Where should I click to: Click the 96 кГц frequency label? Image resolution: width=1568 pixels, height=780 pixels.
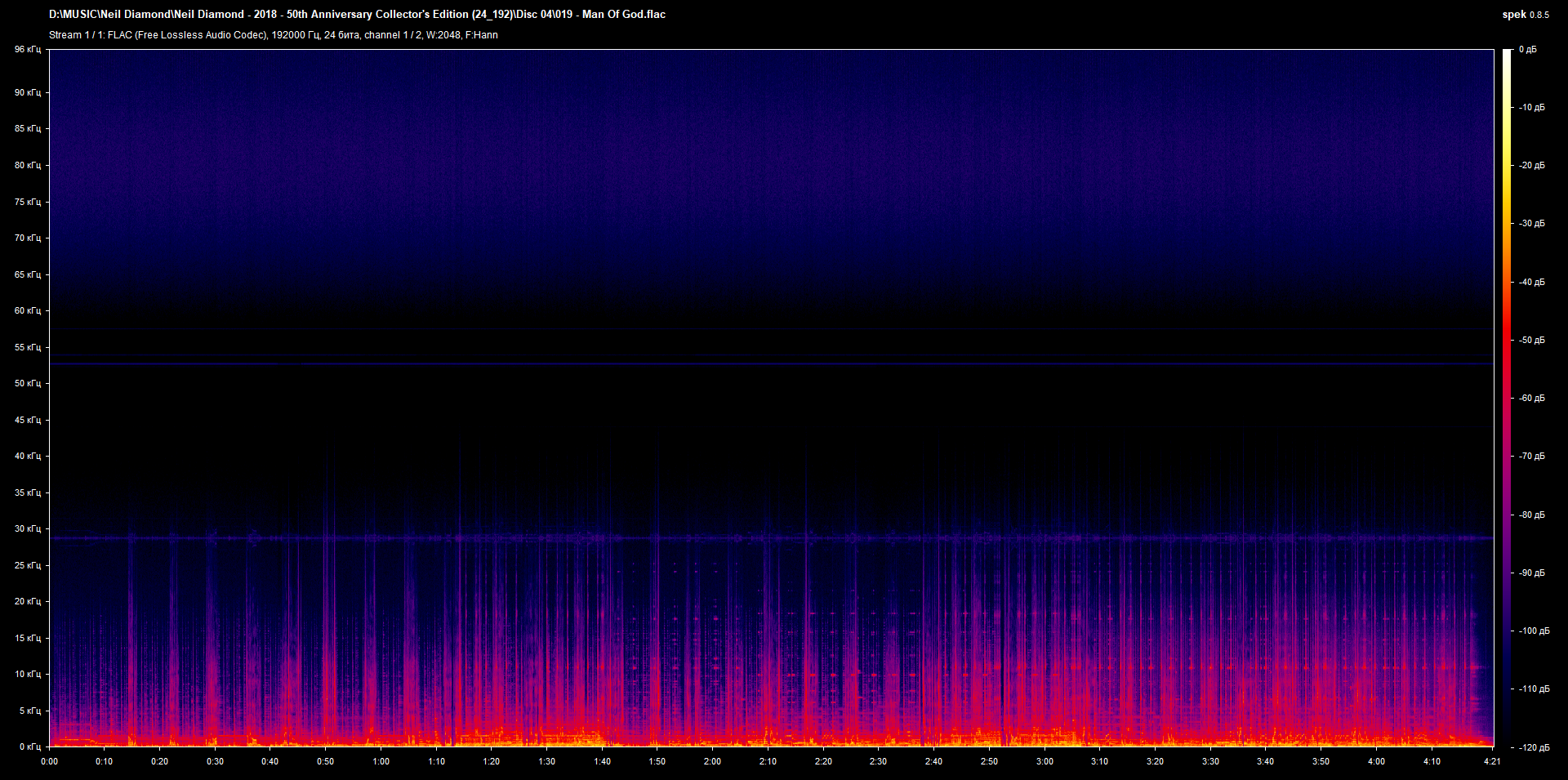[28, 50]
